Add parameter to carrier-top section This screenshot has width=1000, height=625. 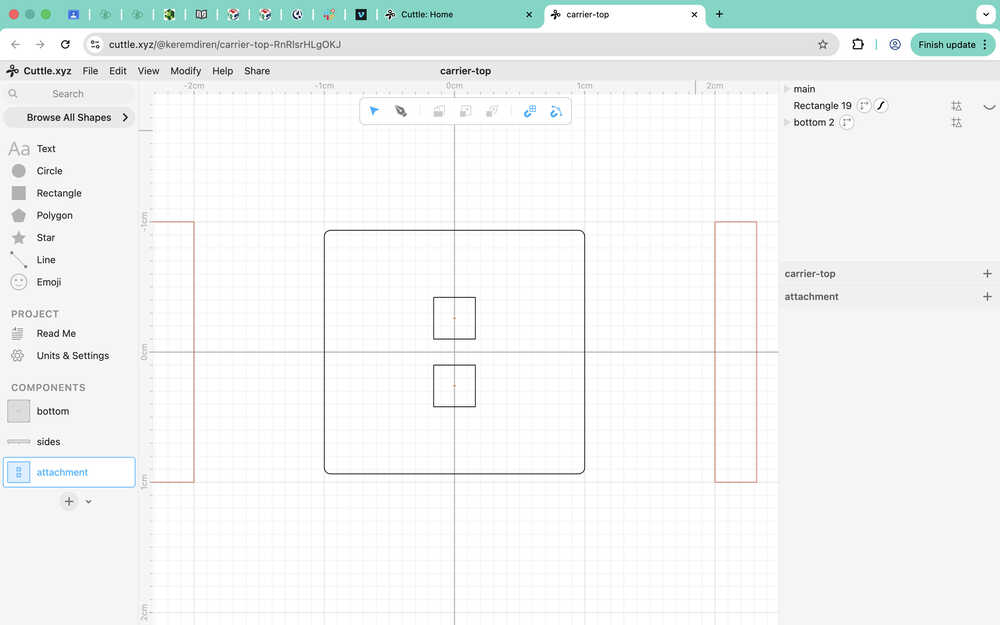987,274
